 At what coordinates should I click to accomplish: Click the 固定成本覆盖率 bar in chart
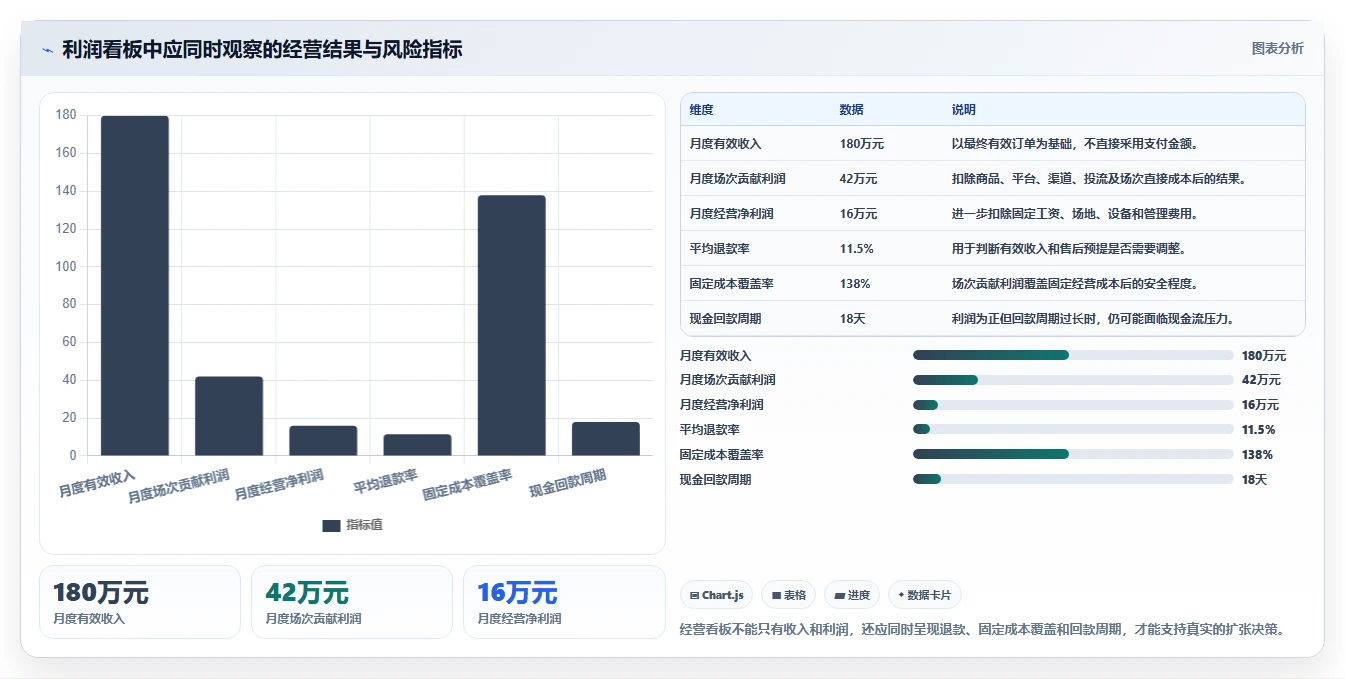511,325
